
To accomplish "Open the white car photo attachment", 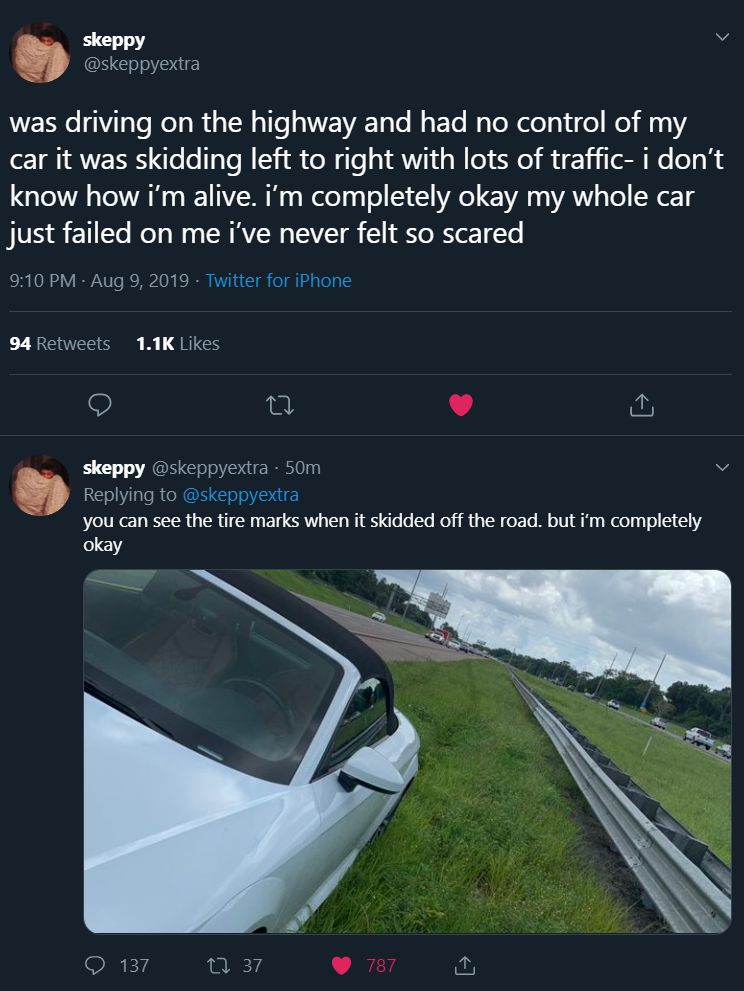I will [407, 751].
